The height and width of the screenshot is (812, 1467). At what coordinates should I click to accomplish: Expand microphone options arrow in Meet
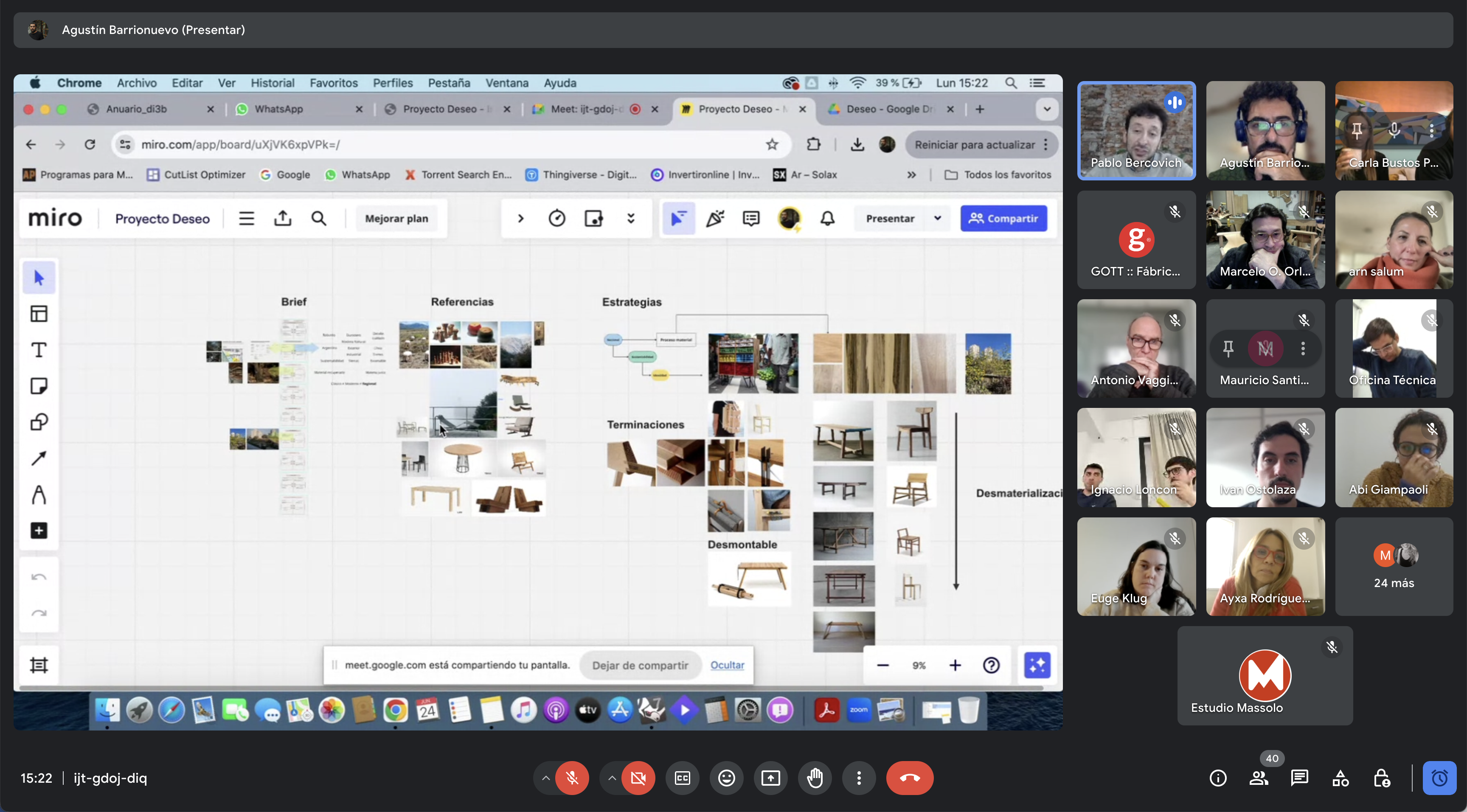(x=545, y=778)
